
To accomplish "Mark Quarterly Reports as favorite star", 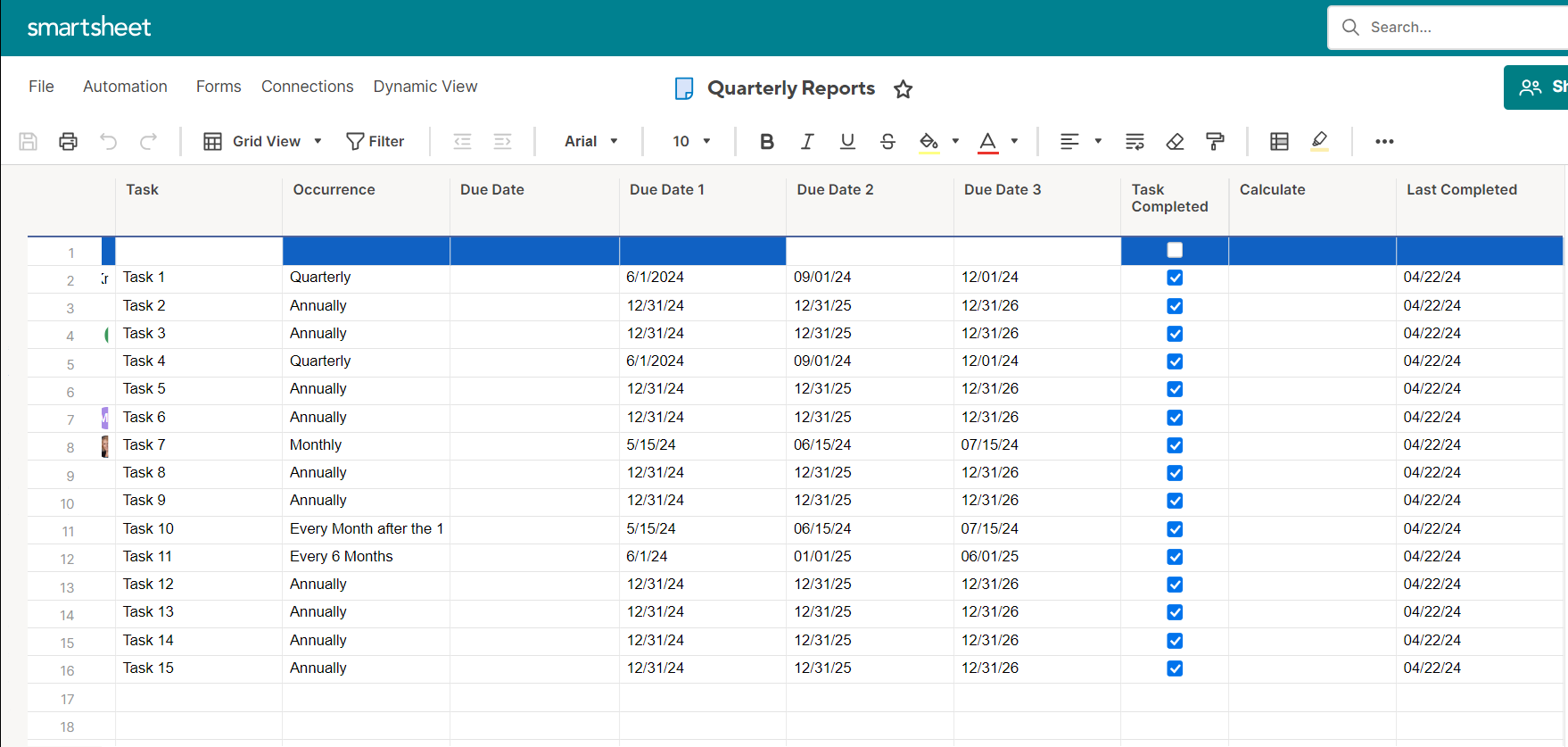I will (903, 88).
